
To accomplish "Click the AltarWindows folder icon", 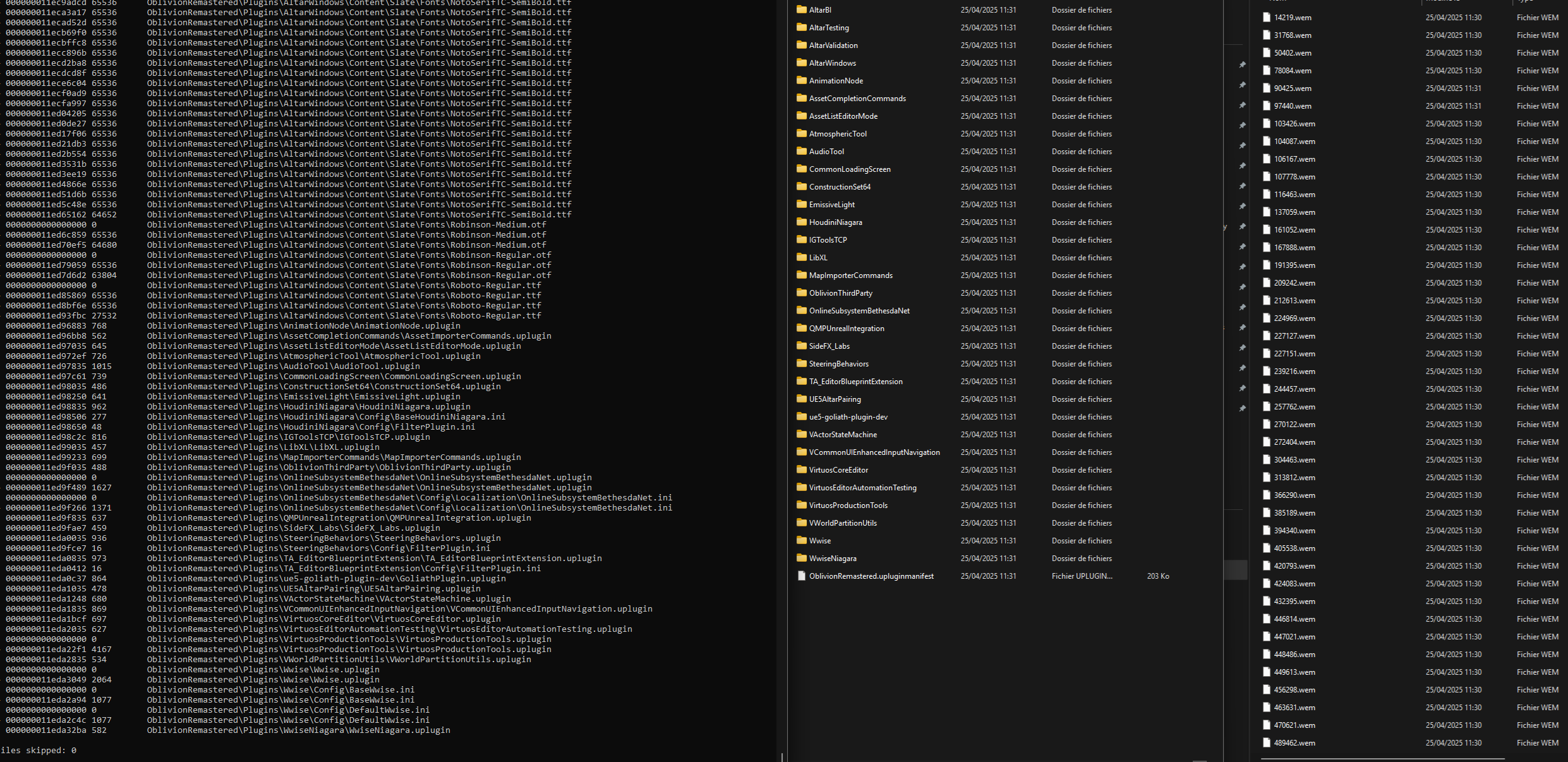I will click(802, 63).
